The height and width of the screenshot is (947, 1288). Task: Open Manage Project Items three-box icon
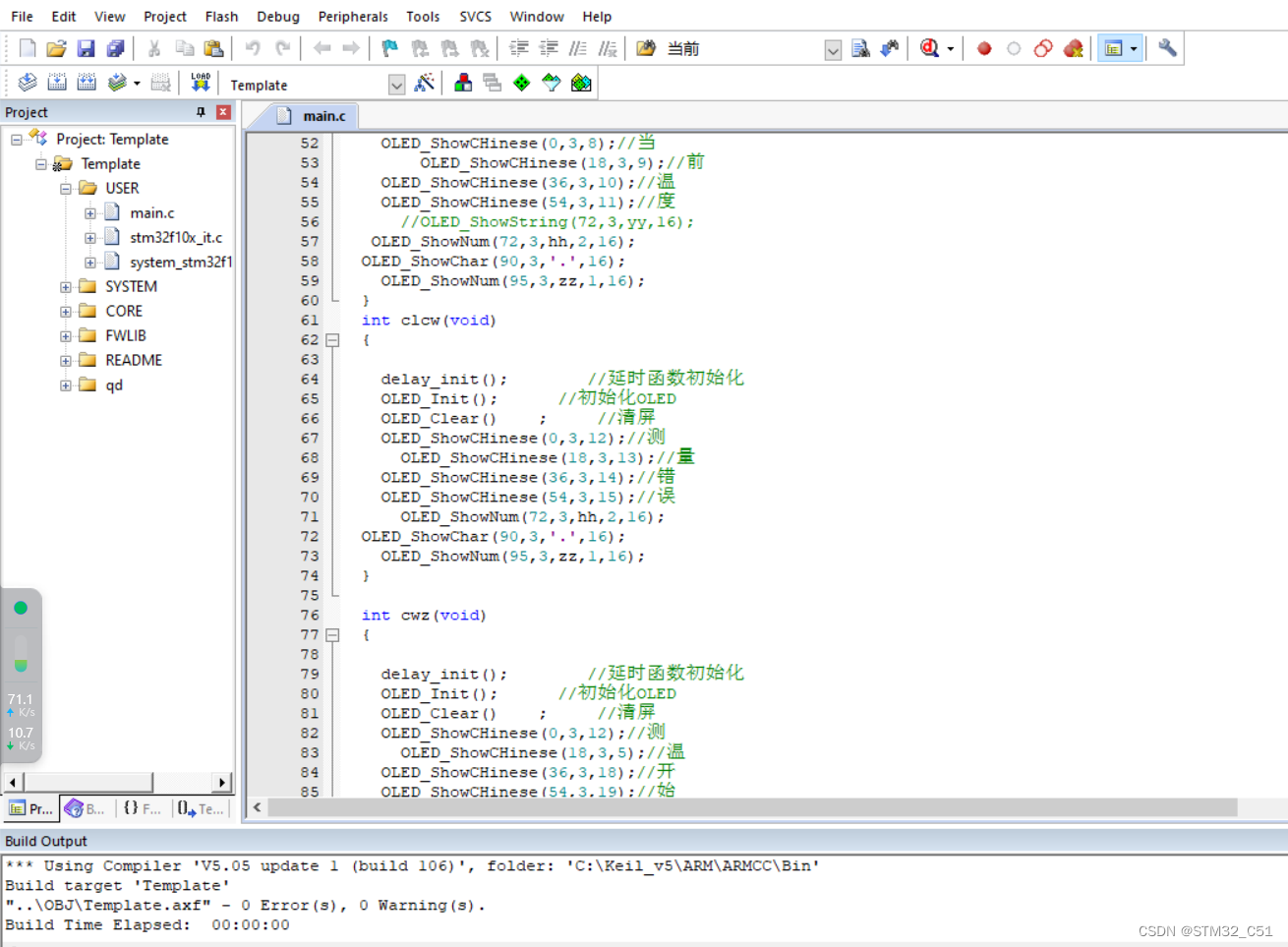pyautogui.click(x=463, y=83)
